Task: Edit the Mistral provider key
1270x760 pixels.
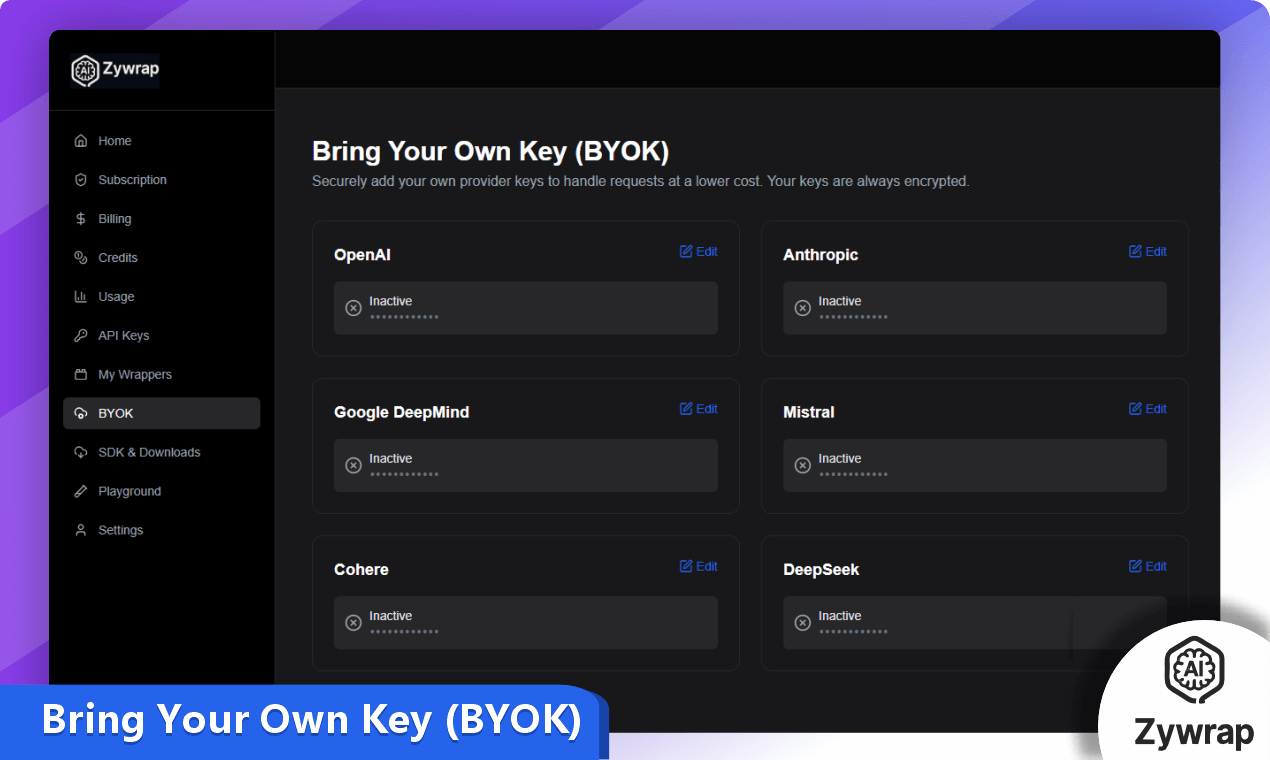Action: pos(1147,409)
